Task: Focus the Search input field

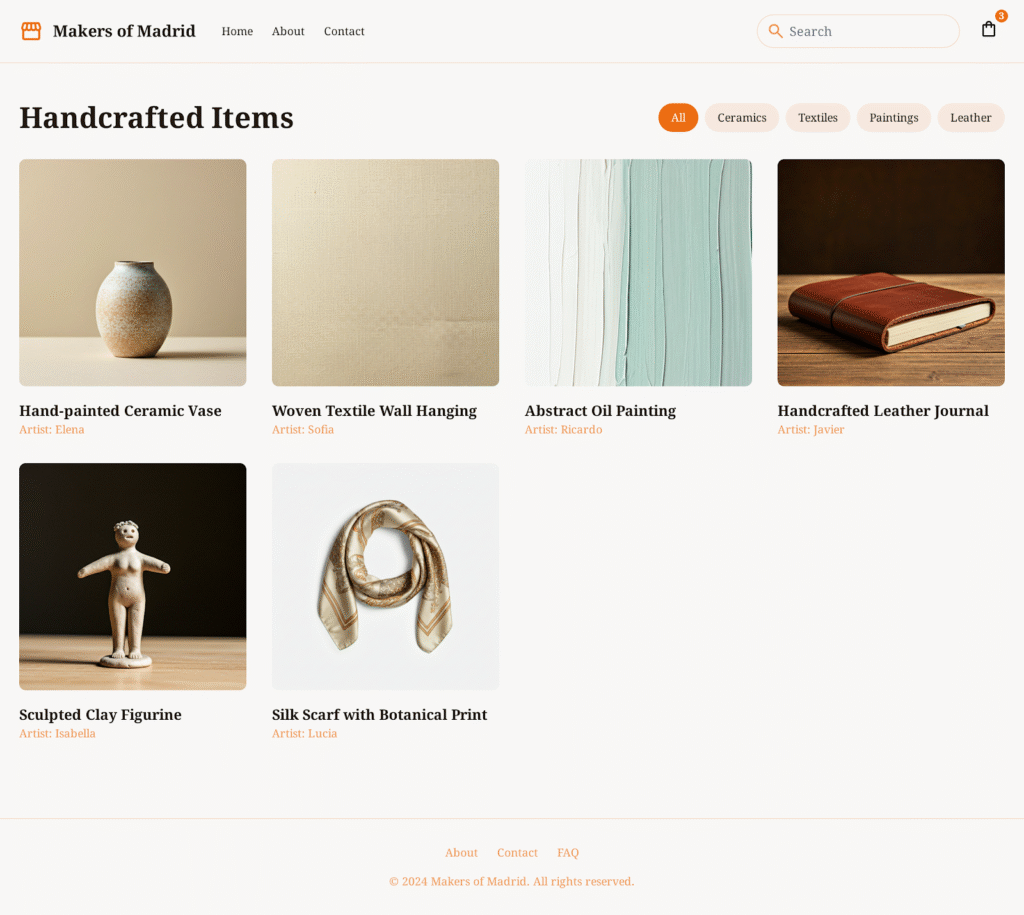Action: pos(858,31)
